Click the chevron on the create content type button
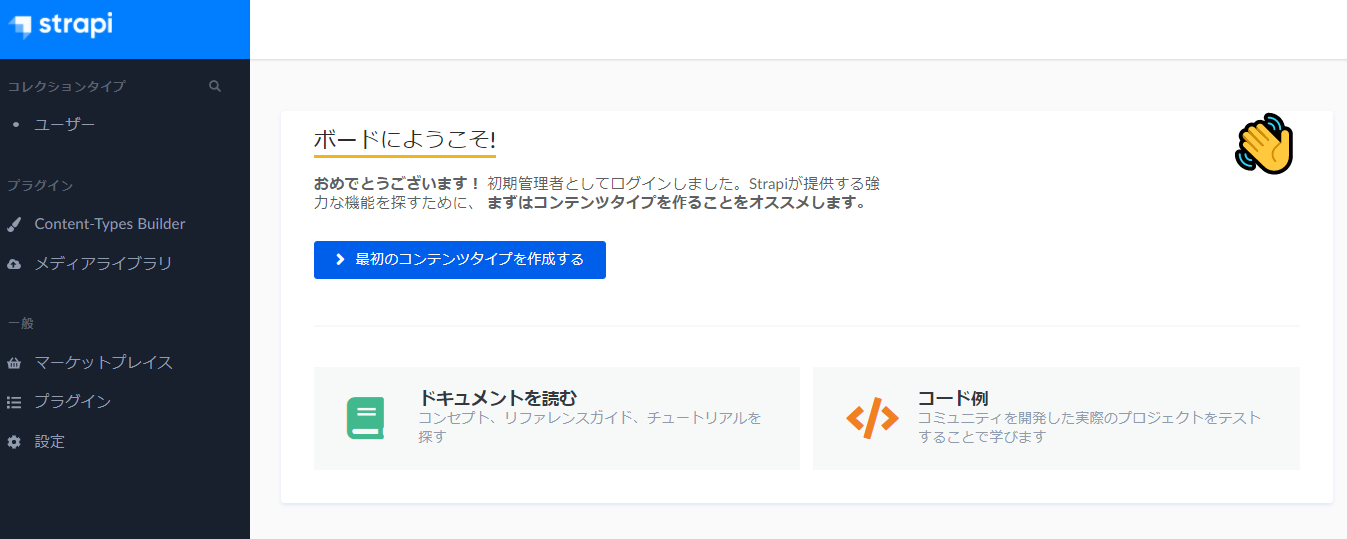Viewport: 1347px width, 539px height. (340, 260)
